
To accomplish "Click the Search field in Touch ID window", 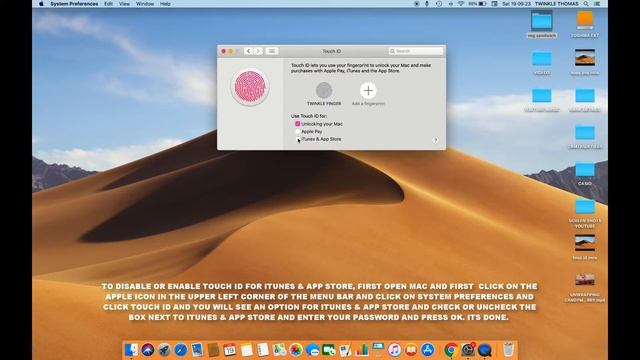I will pos(416,51).
